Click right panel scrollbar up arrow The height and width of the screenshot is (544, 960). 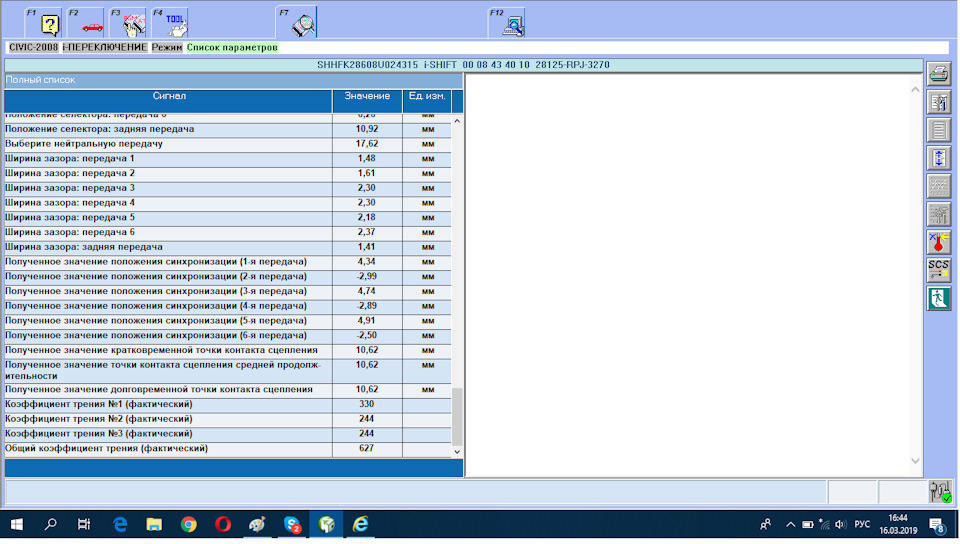point(915,89)
